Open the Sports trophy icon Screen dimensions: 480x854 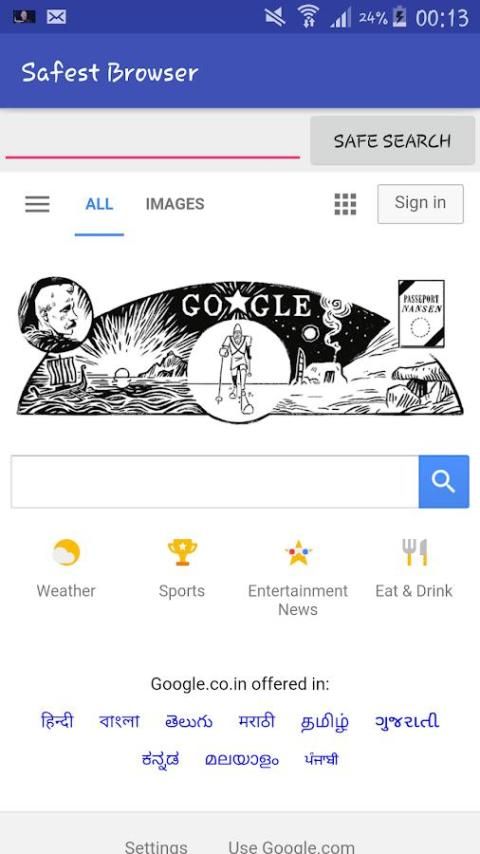click(x=183, y=553)
